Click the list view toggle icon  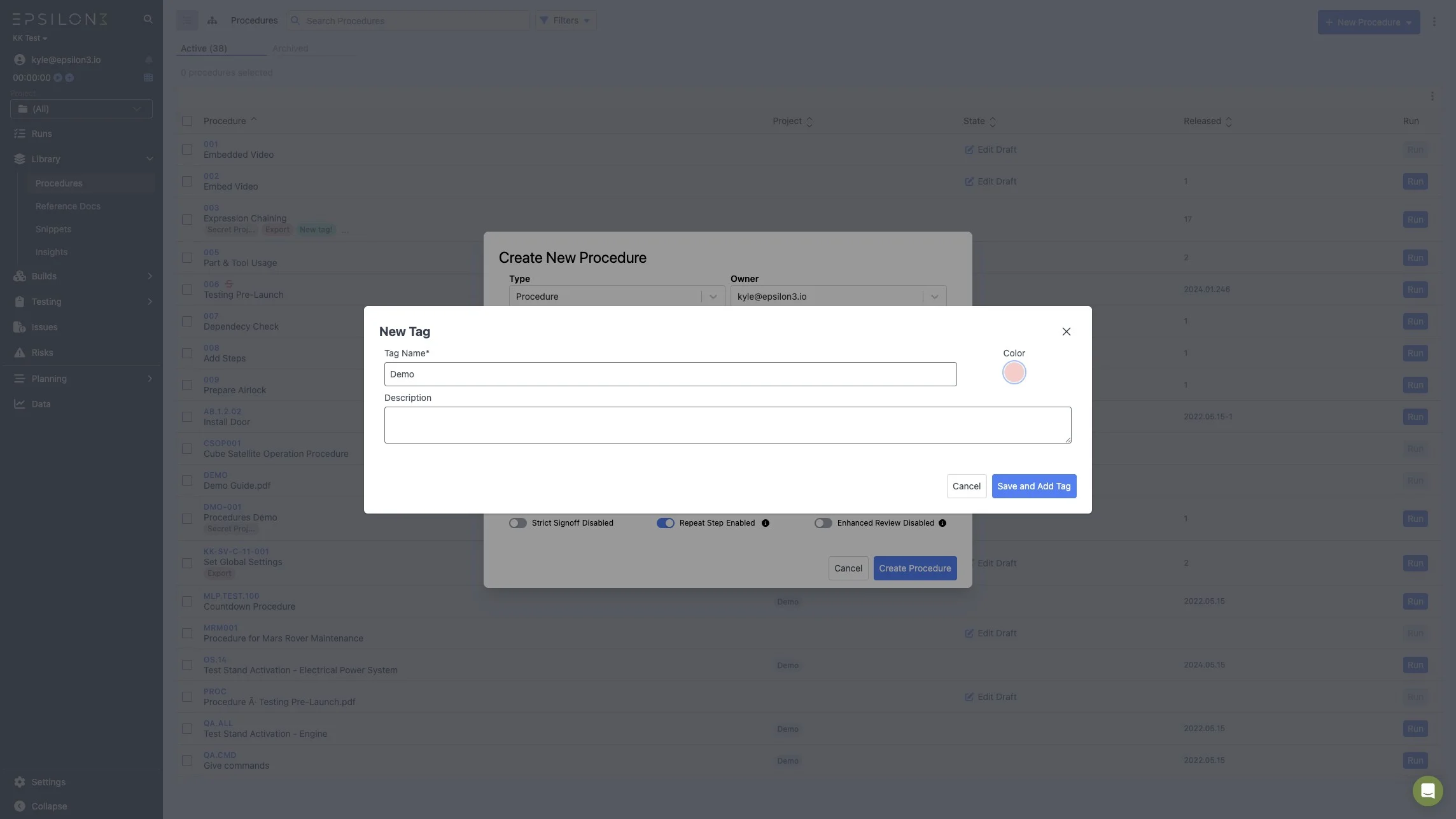click(x=187, y=20)
